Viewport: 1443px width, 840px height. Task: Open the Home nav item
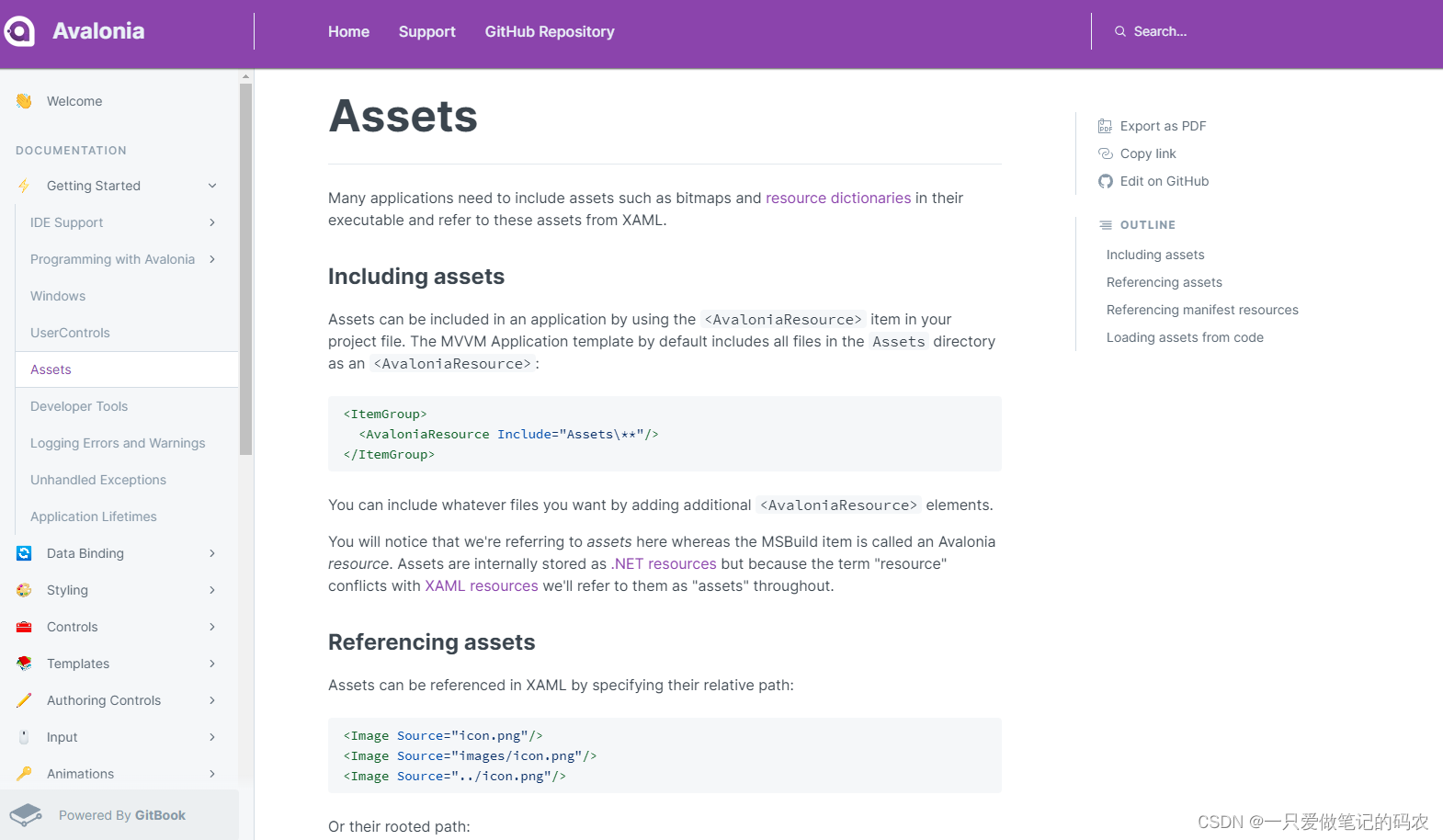click(x=348, y=31)
